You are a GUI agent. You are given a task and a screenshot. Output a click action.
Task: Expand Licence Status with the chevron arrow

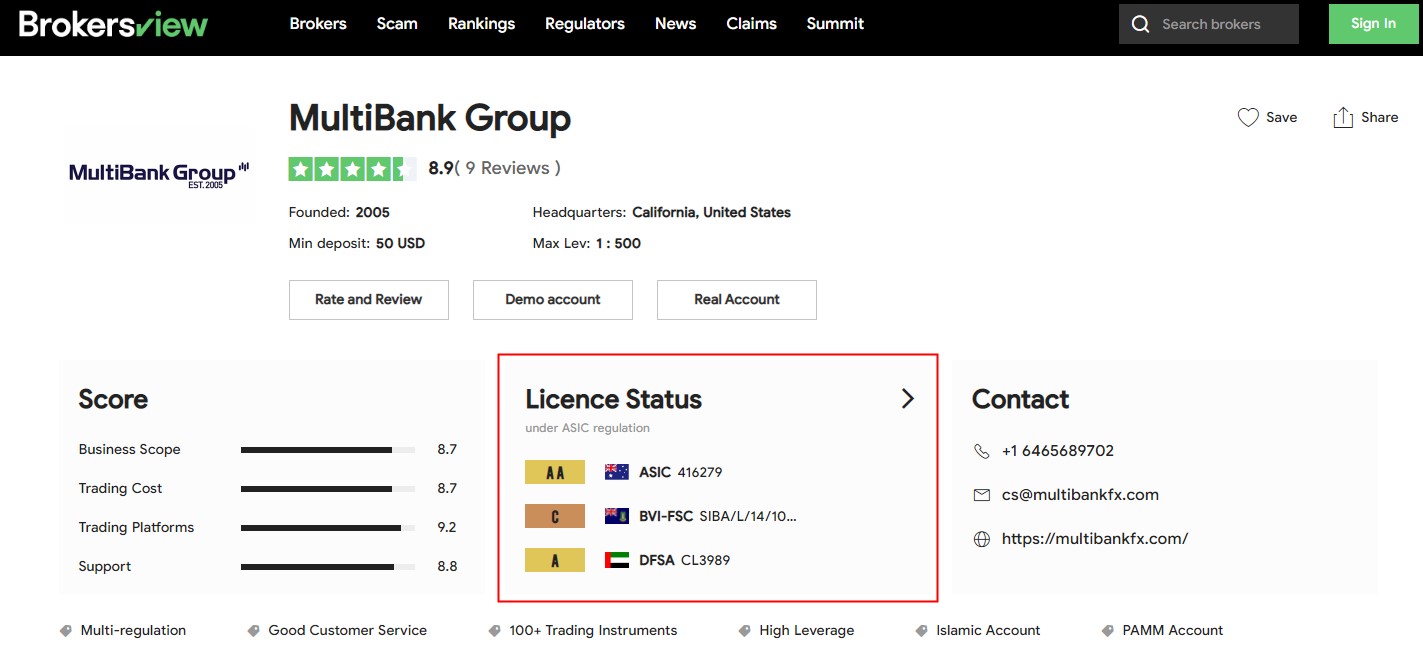coord(907,399)
